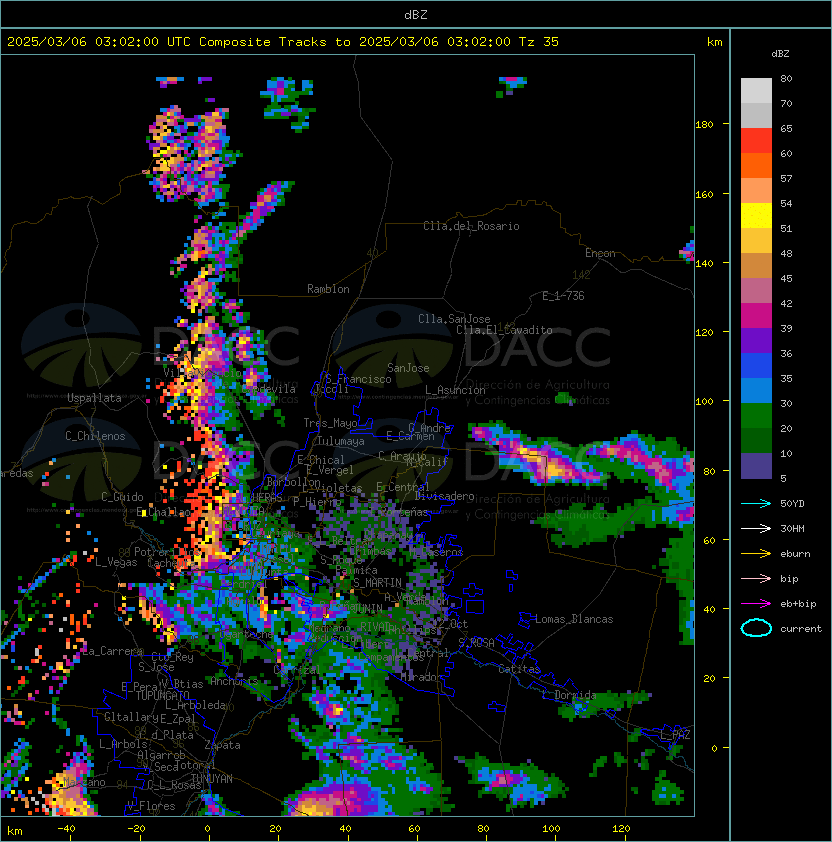Click the dBZ title at top

click(416, 15)
